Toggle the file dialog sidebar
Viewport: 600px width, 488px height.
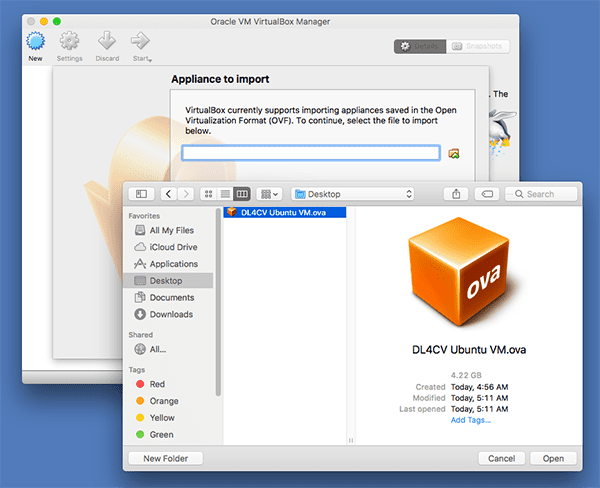[141, 194]
